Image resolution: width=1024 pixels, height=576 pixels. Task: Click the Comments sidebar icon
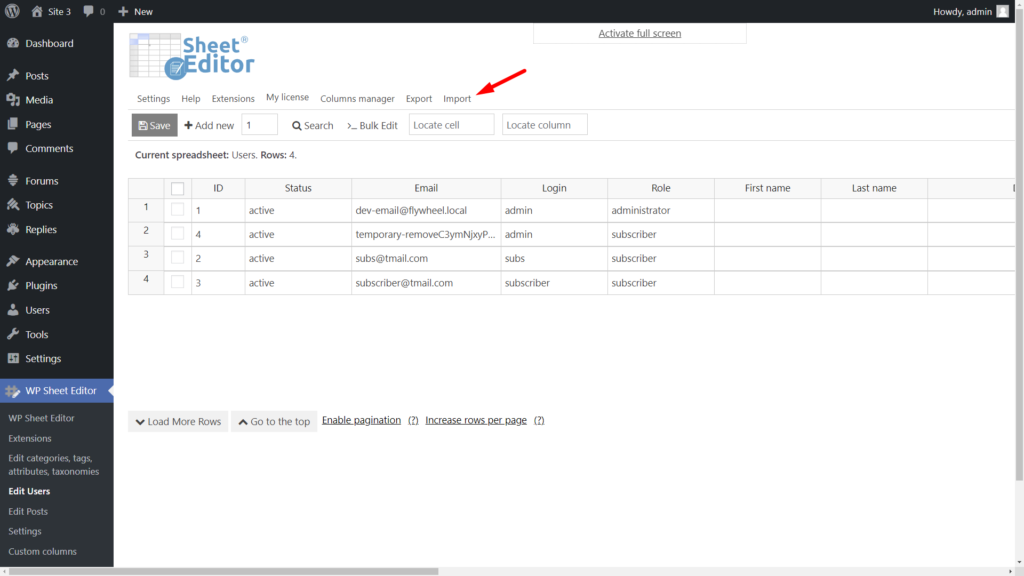[13, 148]
